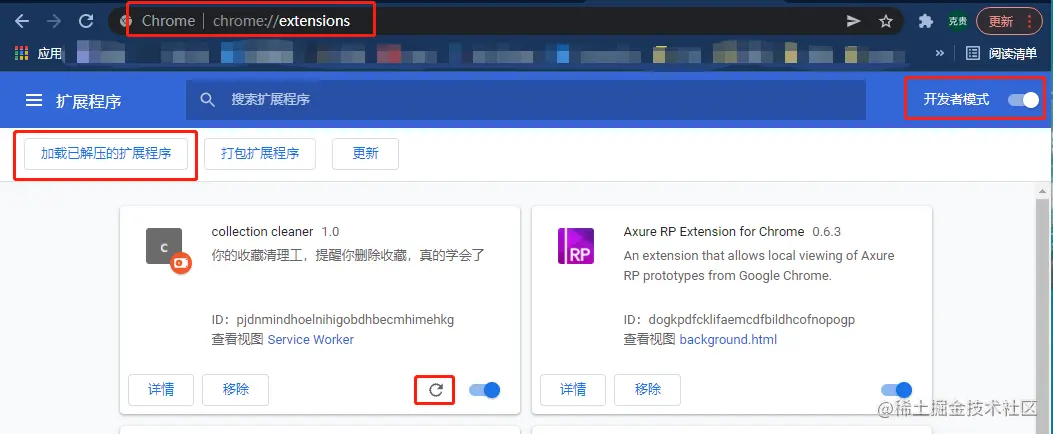Open the background.html link
Screen dimensions: 1053x434
tap(728, 339)
